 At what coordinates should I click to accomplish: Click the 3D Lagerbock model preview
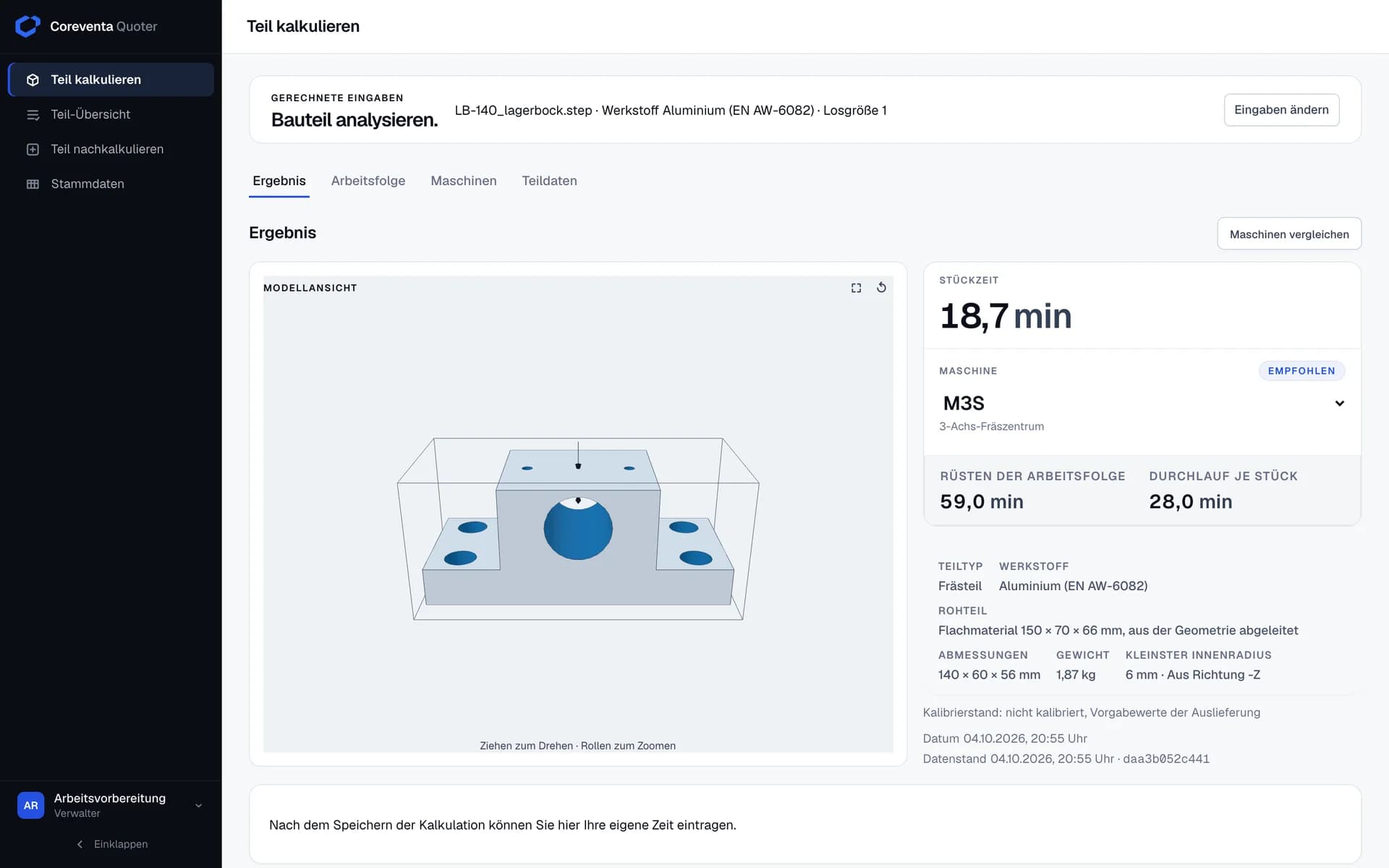click(x=578, y=529)
